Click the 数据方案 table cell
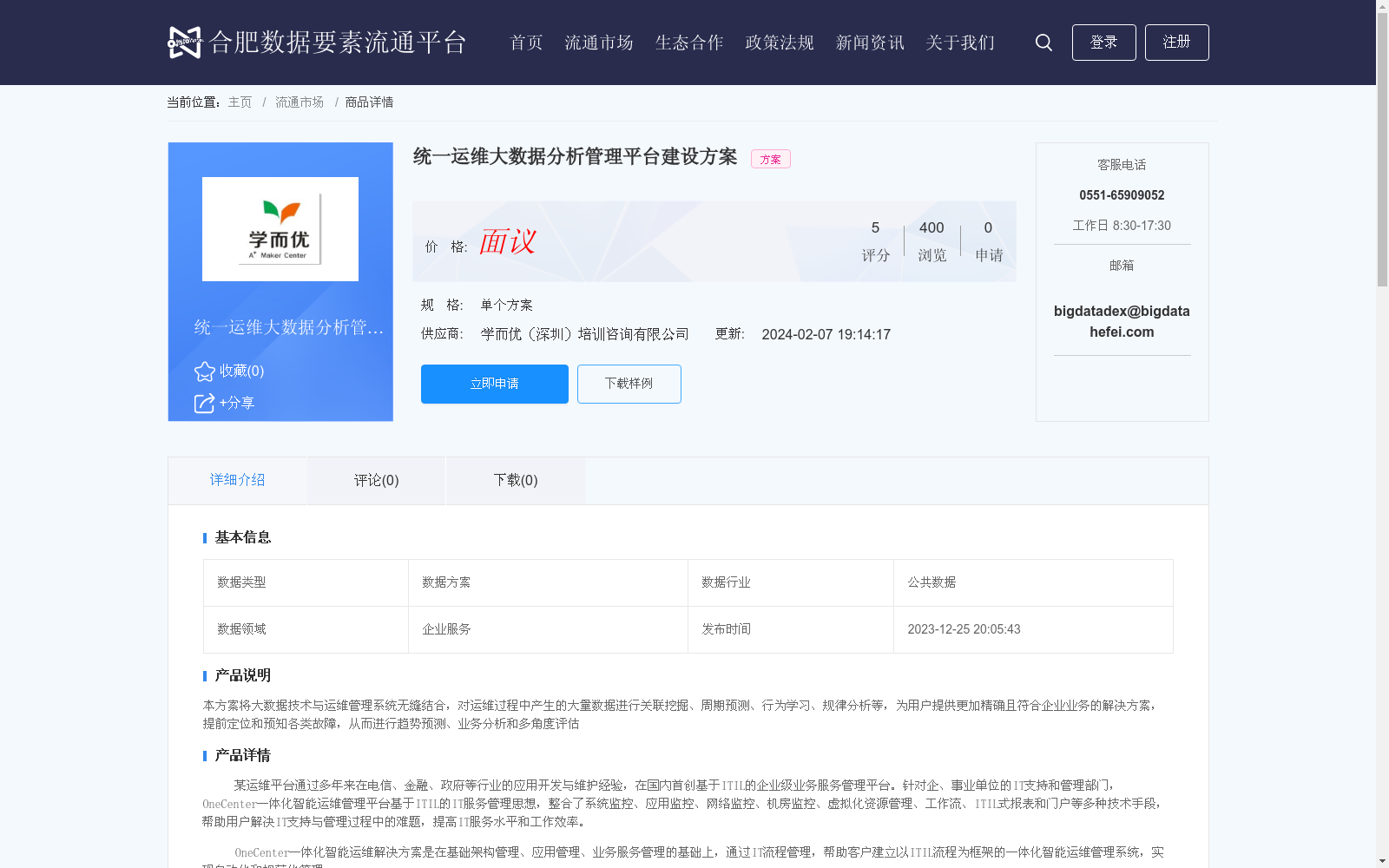The image size is (1389, 868). (548, 582)
